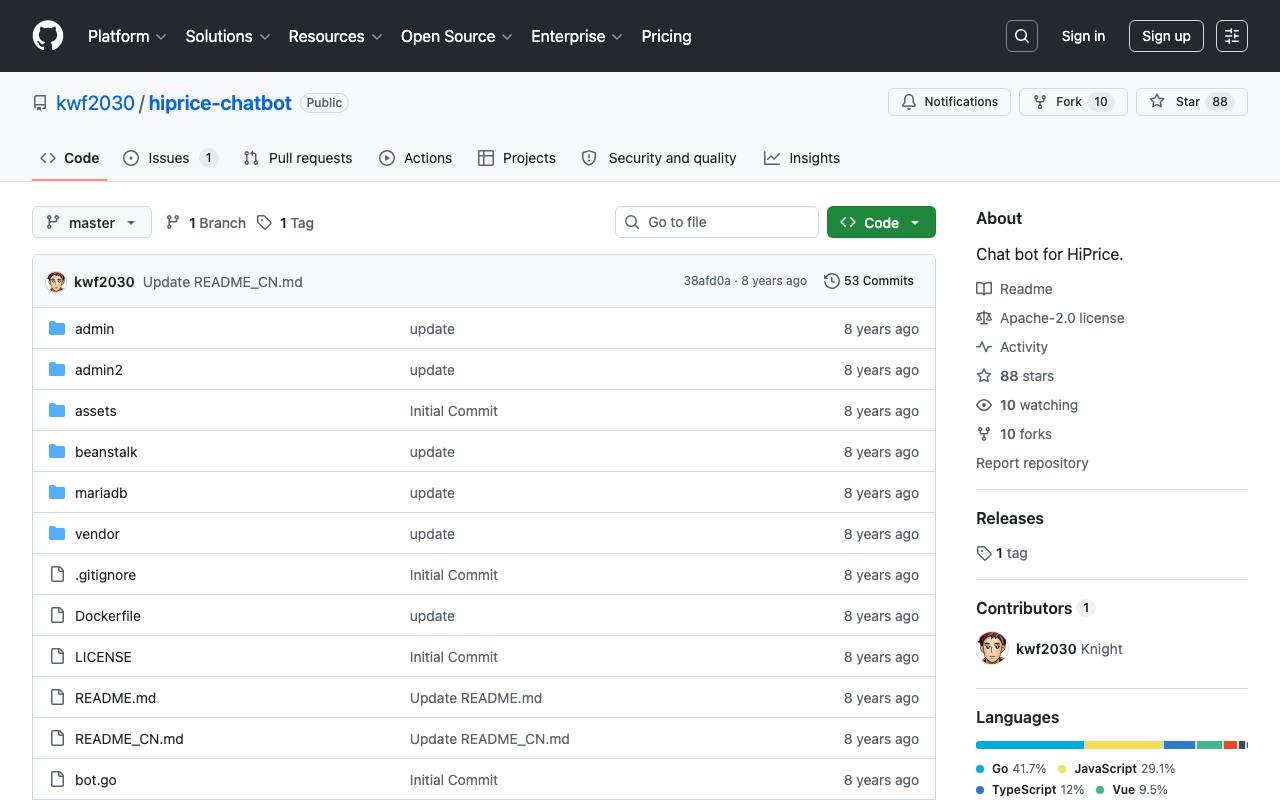Click the TypeScript 12% language entry
The height and width of the screenshot is (800, 1280).
click(x=1030, y=789)
